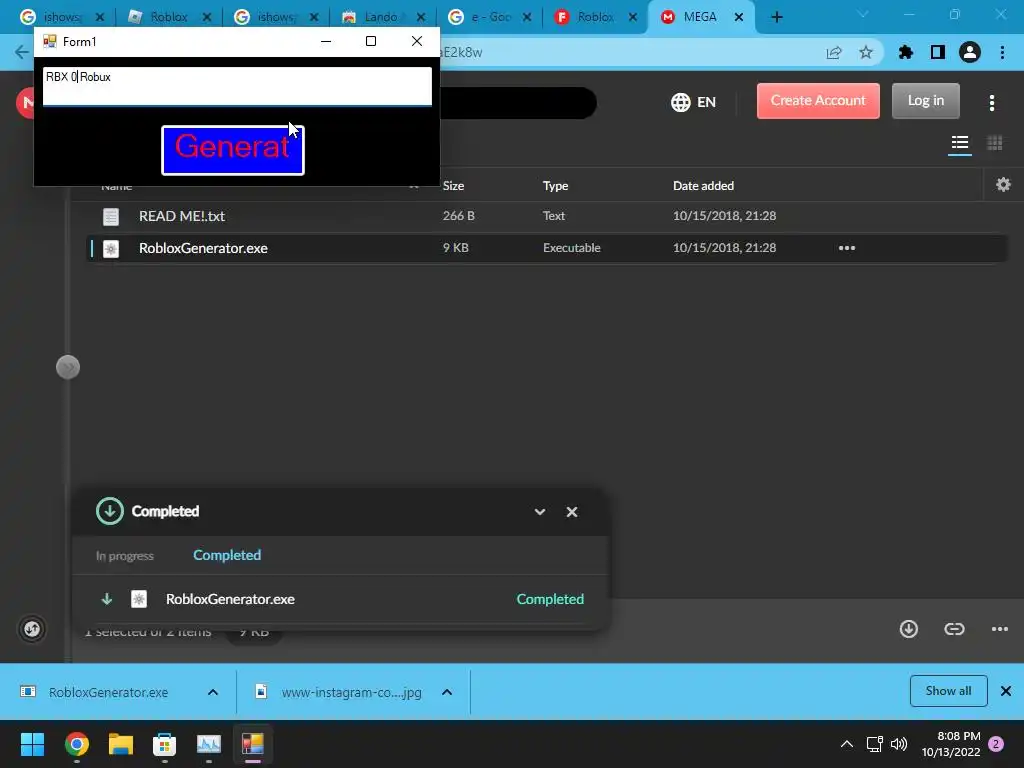Click the Log in button

click(925, 101)
